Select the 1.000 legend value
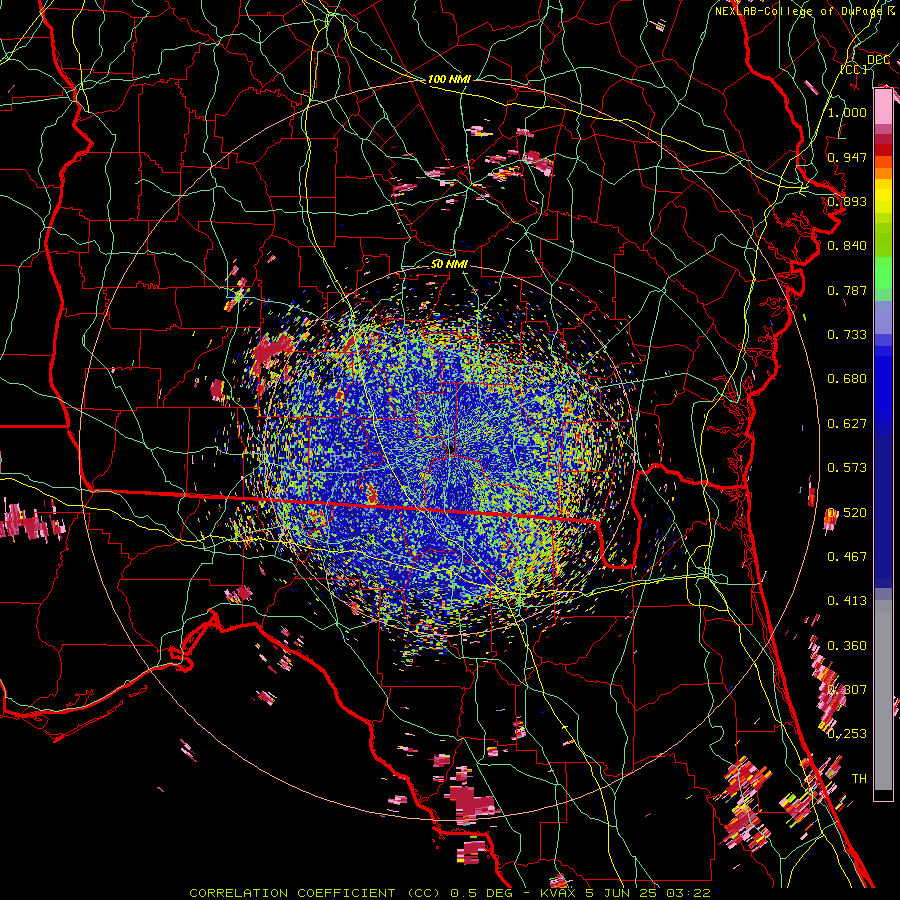The height and width of the screenshot is (900, 900). (847, 112)
